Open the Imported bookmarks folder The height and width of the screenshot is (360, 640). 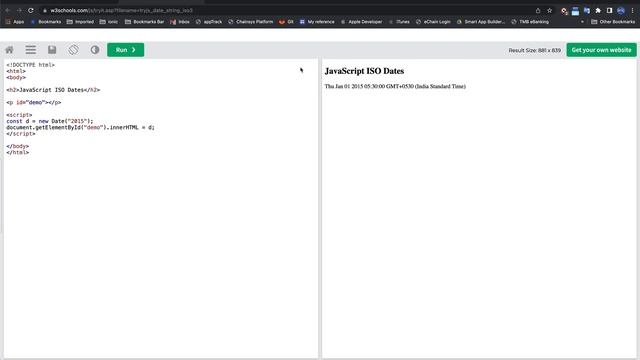point(80,22)
